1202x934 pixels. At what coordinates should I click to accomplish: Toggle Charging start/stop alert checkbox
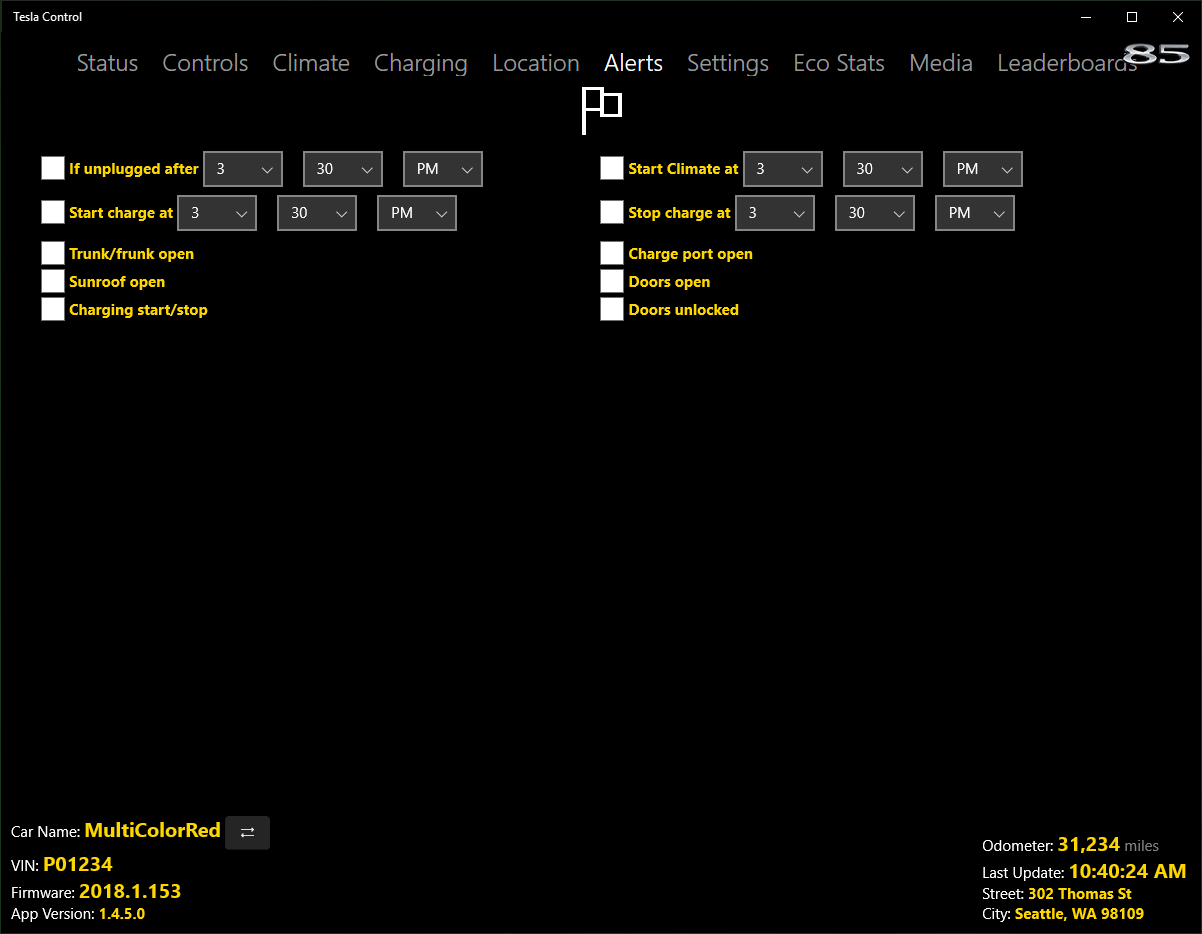click(53, 309)
